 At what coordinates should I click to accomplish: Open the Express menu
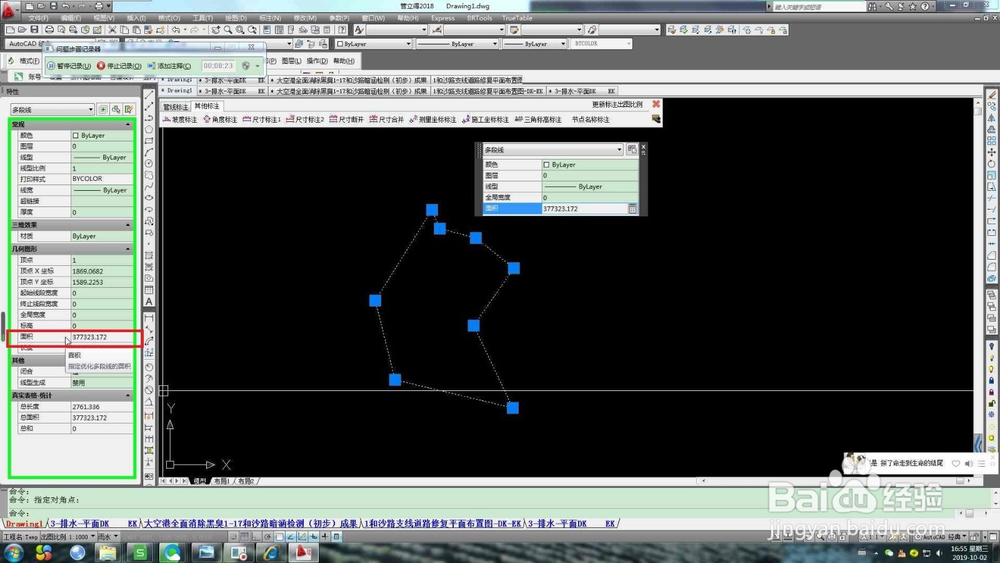(443, 18)
